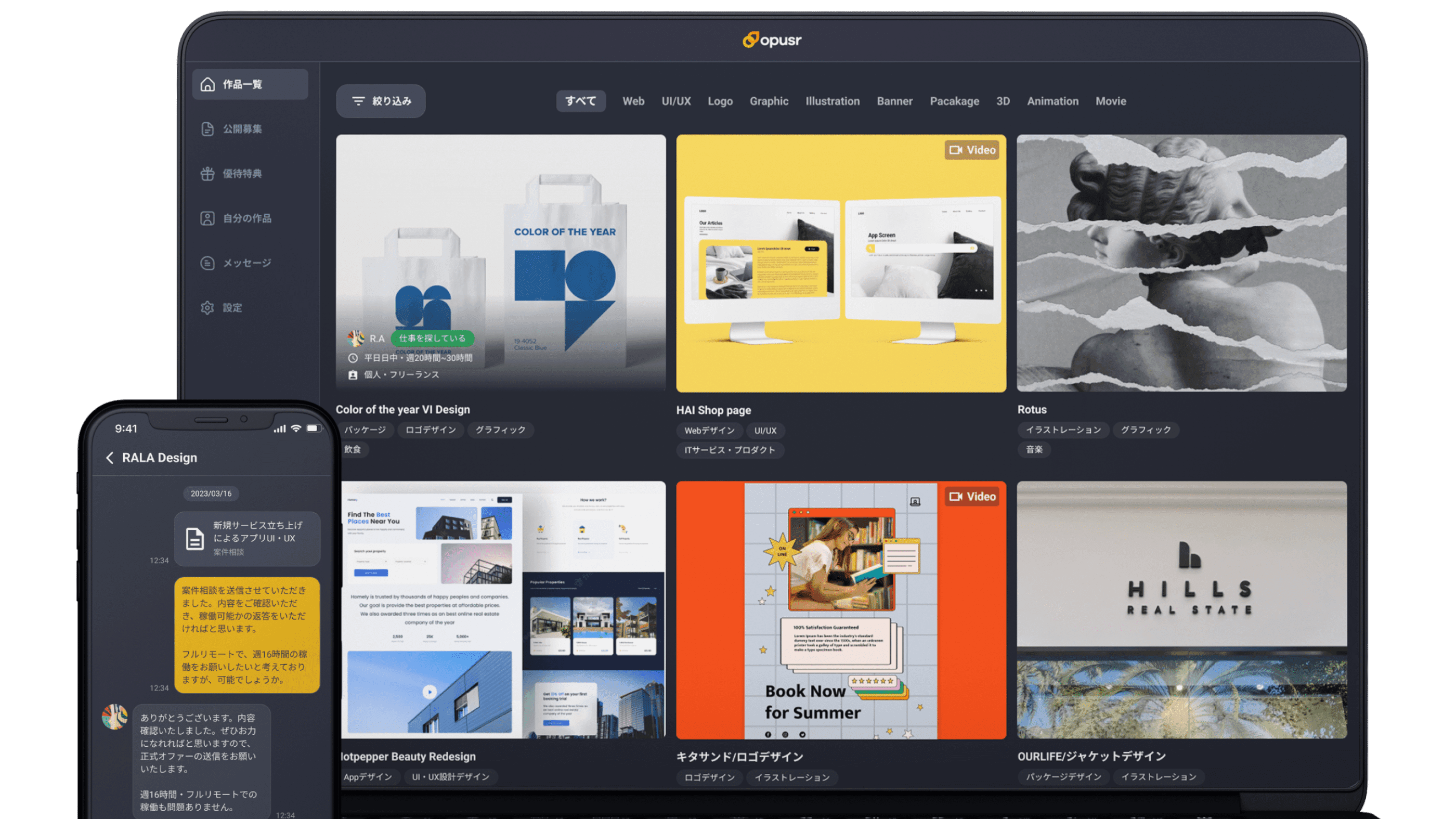Tap the back chevron beside RALA Design
1456x819 pixels.
pos(110,458)
